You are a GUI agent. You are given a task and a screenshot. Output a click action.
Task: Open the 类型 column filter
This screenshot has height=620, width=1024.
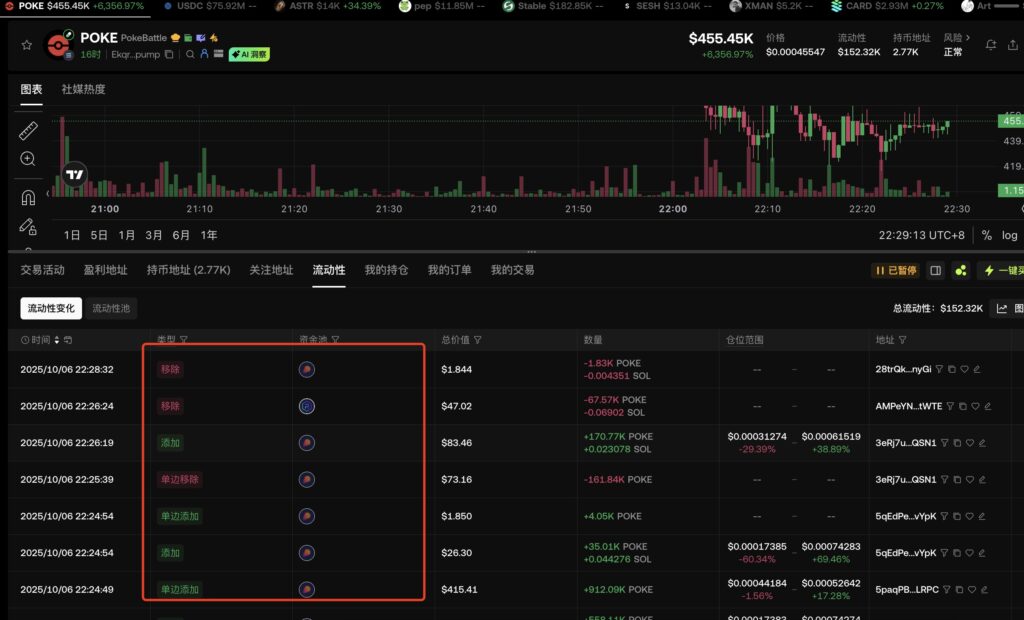[x=184, y=340]
